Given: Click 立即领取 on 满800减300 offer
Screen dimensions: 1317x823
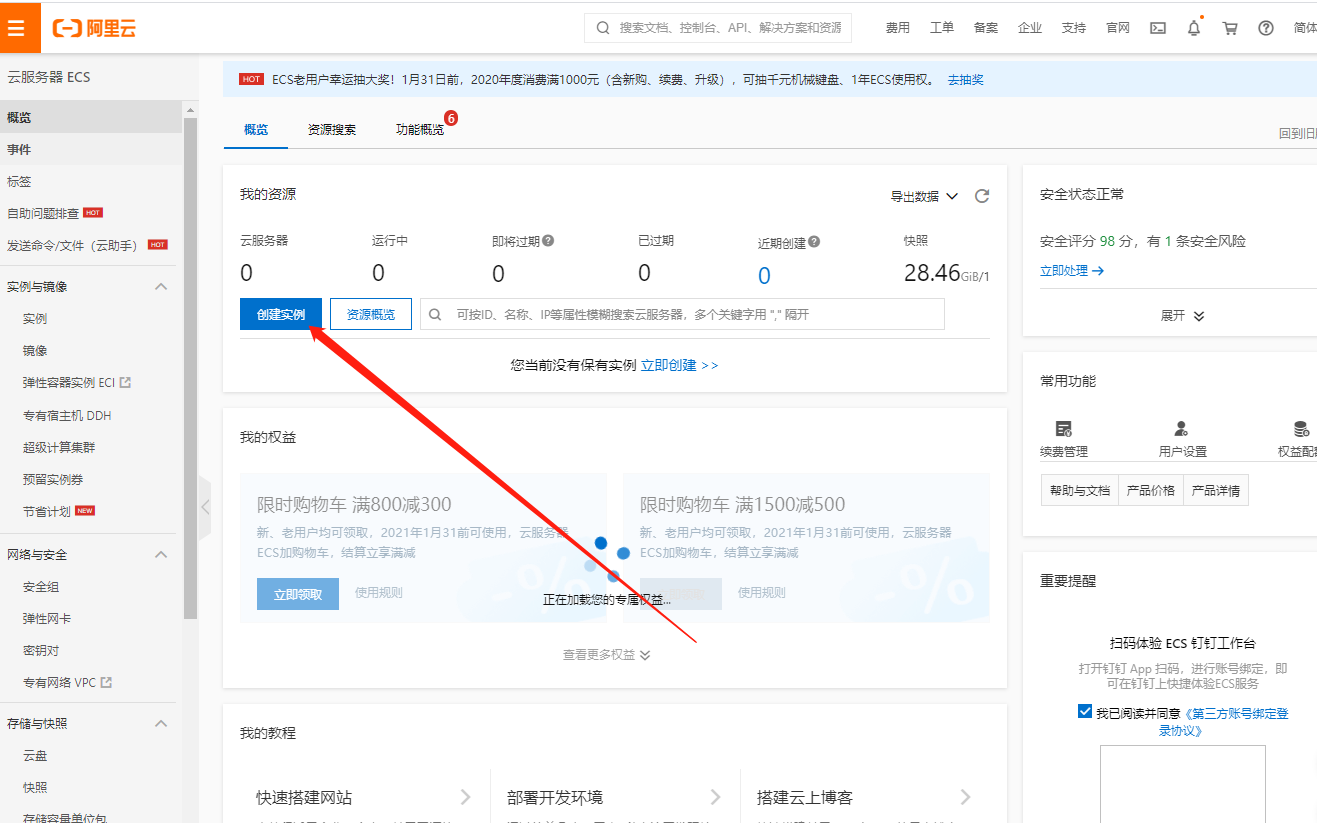Looking at the screenshot, I should coord(298,594).
